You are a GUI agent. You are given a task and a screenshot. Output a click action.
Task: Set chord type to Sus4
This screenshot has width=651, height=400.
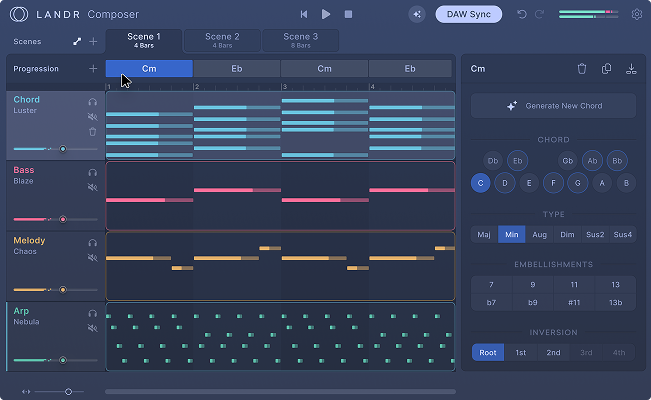tap(622, 234)
